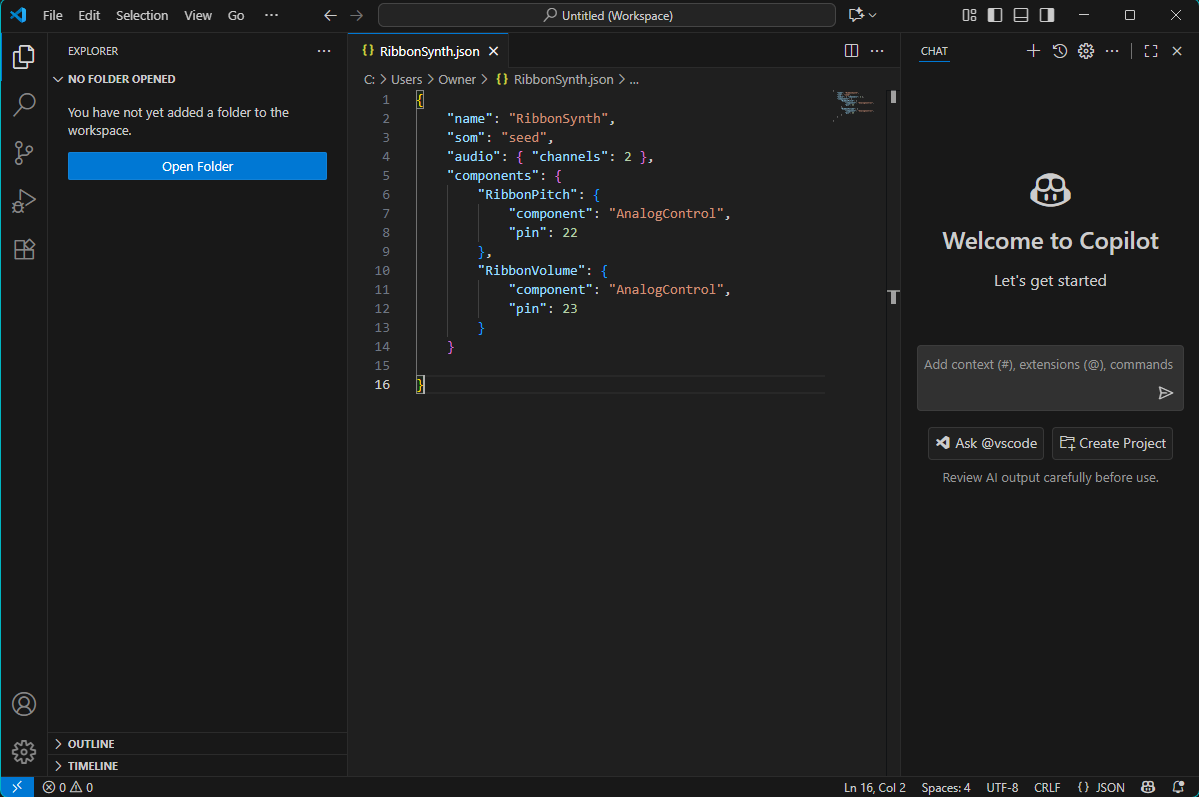Screen dimensions: 1199x797
Task: Select the RibbonSynth.json editor tab
Action: 429,52
